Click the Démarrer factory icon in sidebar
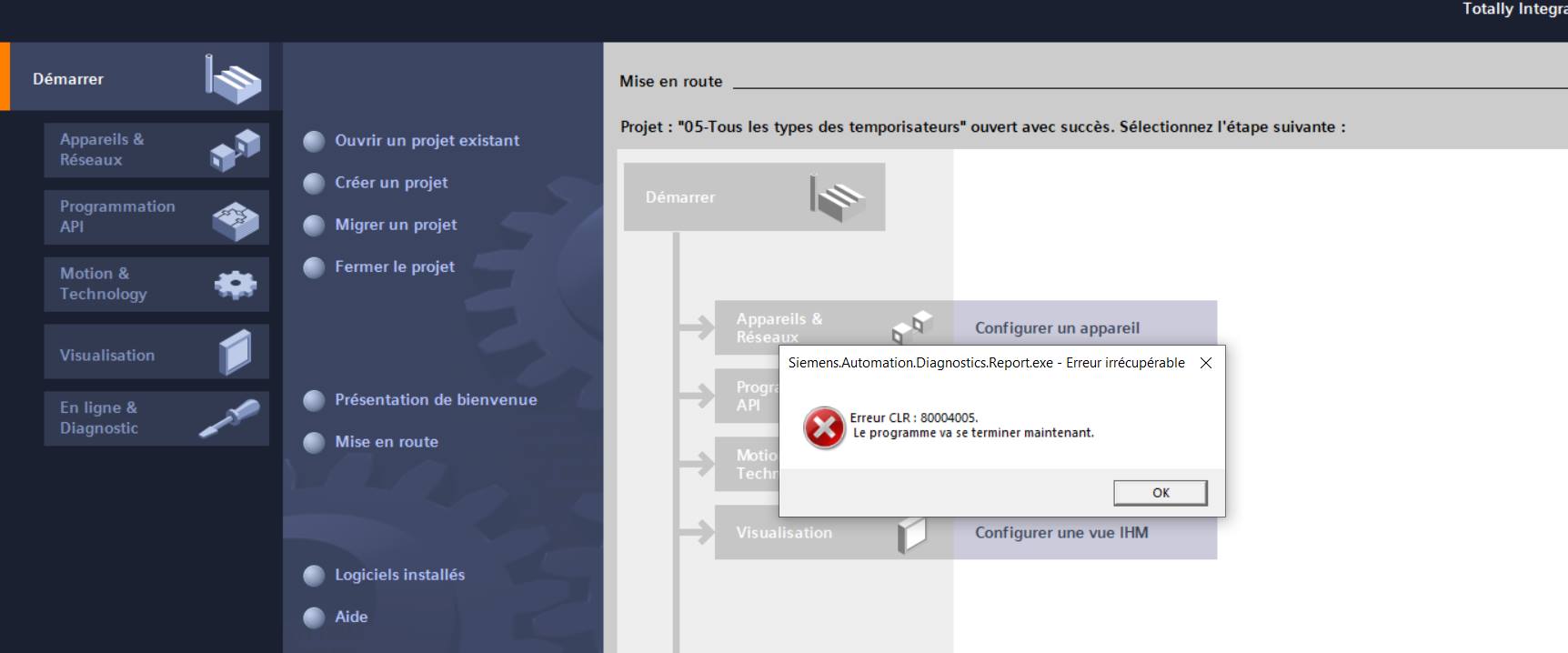 (x=233, y=79)
